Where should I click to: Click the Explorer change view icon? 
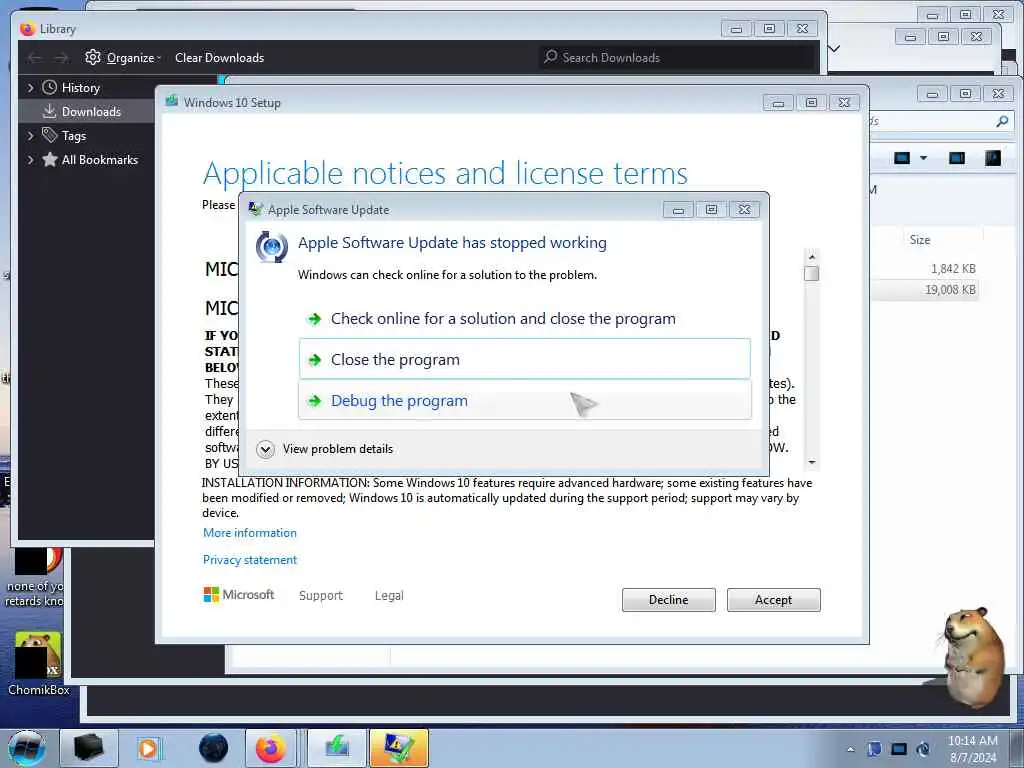[x=902, y=158]
